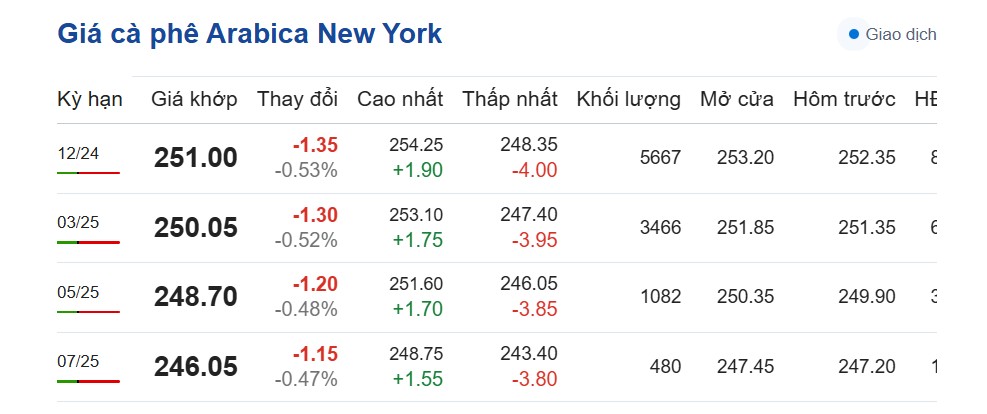Click the 246.05 matched price for 07/25
This screenshot has width=987, height=414.
click(x=196, y=367)
